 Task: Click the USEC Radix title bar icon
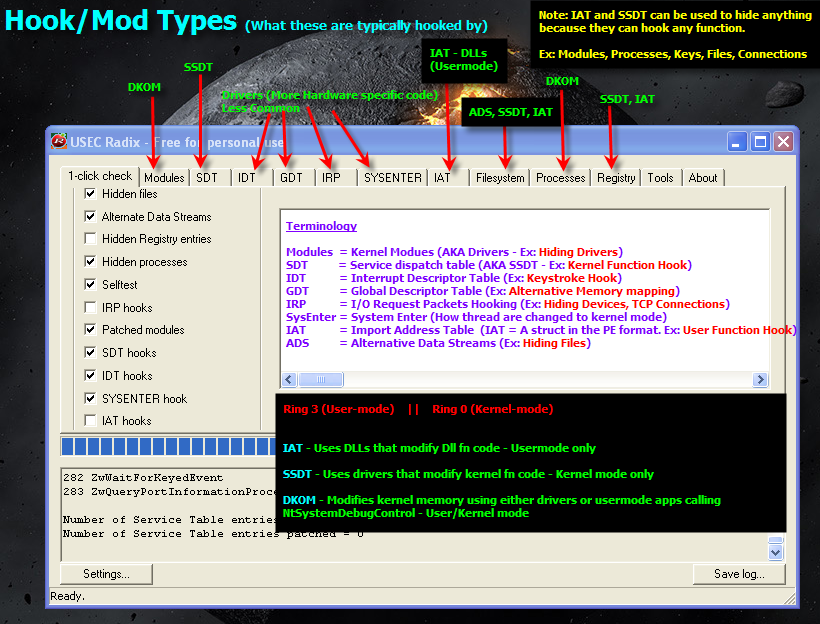[59, 141]
